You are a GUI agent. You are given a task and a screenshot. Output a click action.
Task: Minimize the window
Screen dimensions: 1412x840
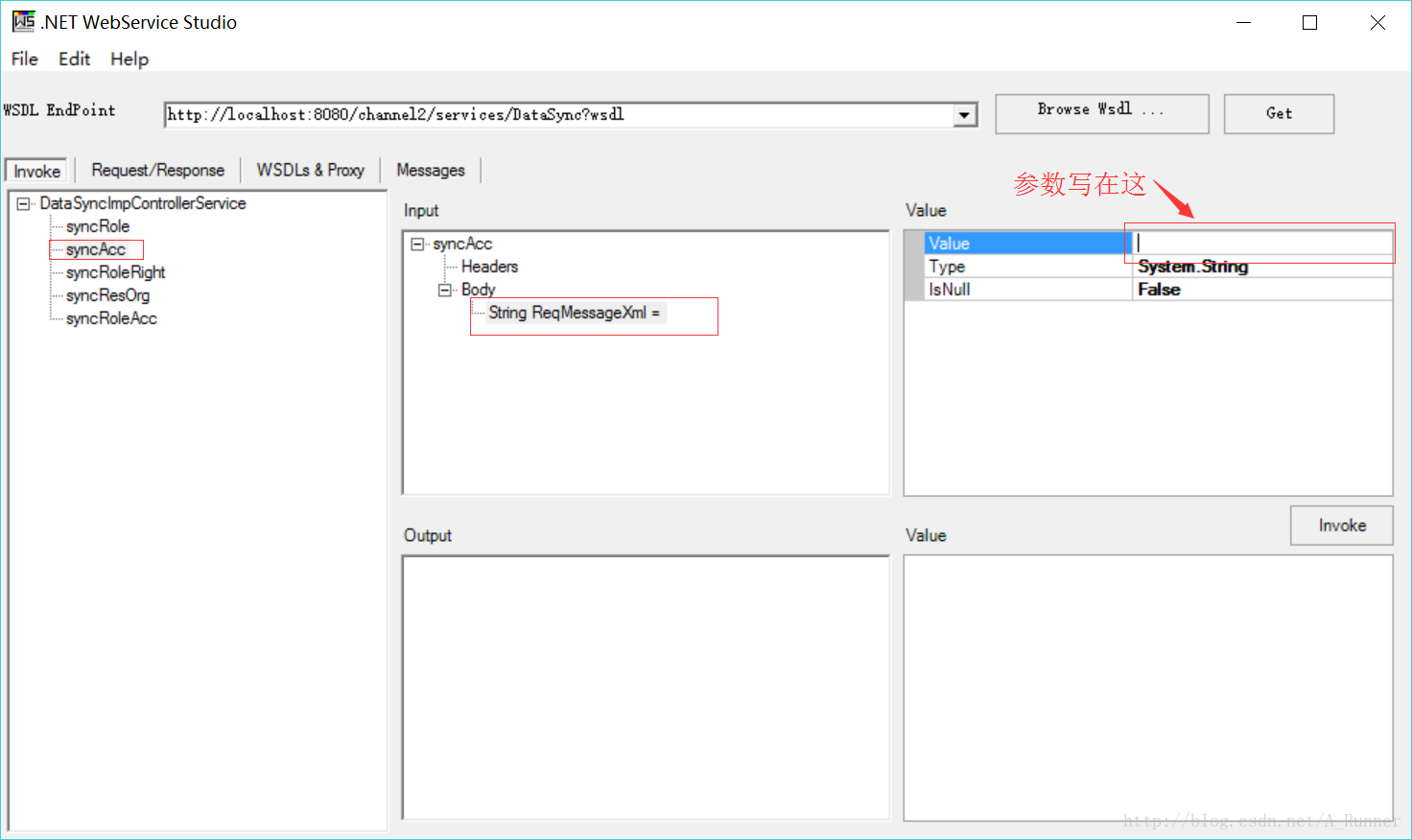1244,22
